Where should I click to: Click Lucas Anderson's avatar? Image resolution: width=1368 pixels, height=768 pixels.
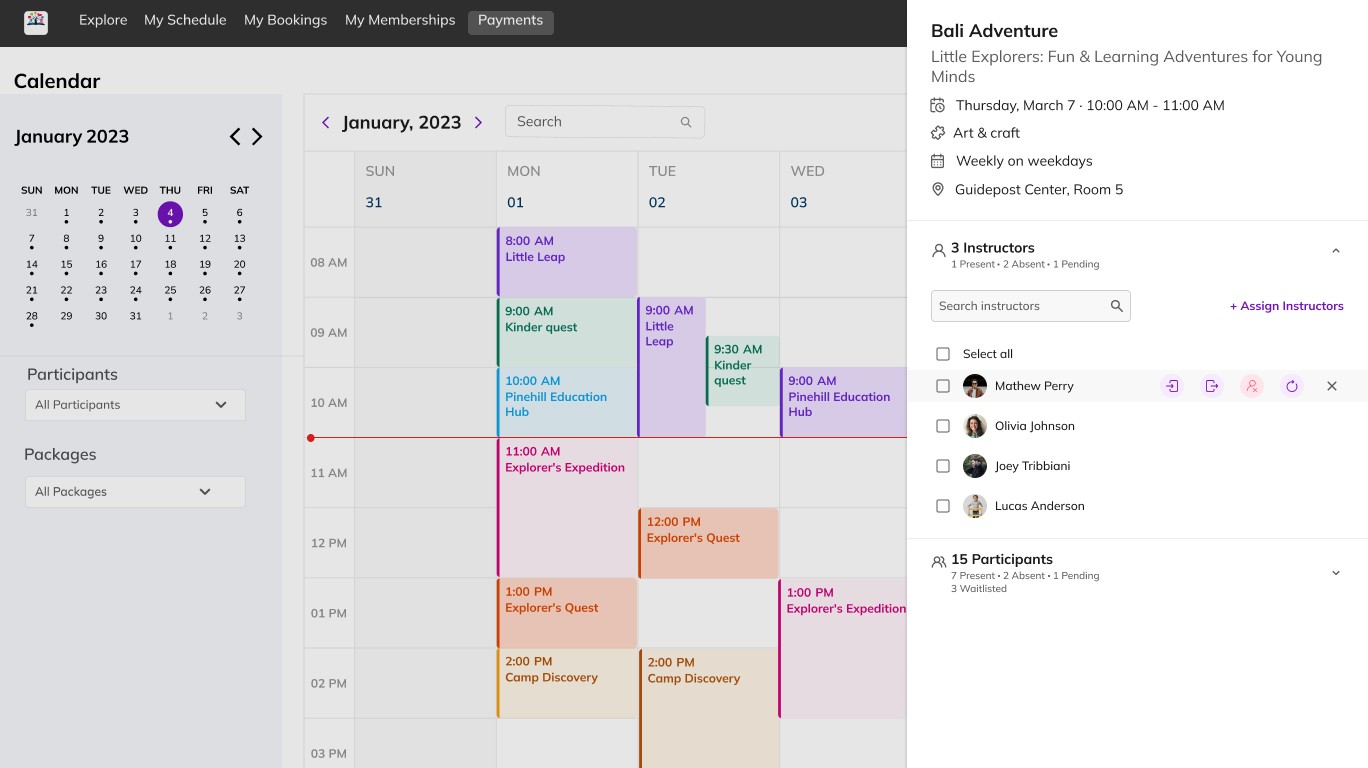(975, 506)
